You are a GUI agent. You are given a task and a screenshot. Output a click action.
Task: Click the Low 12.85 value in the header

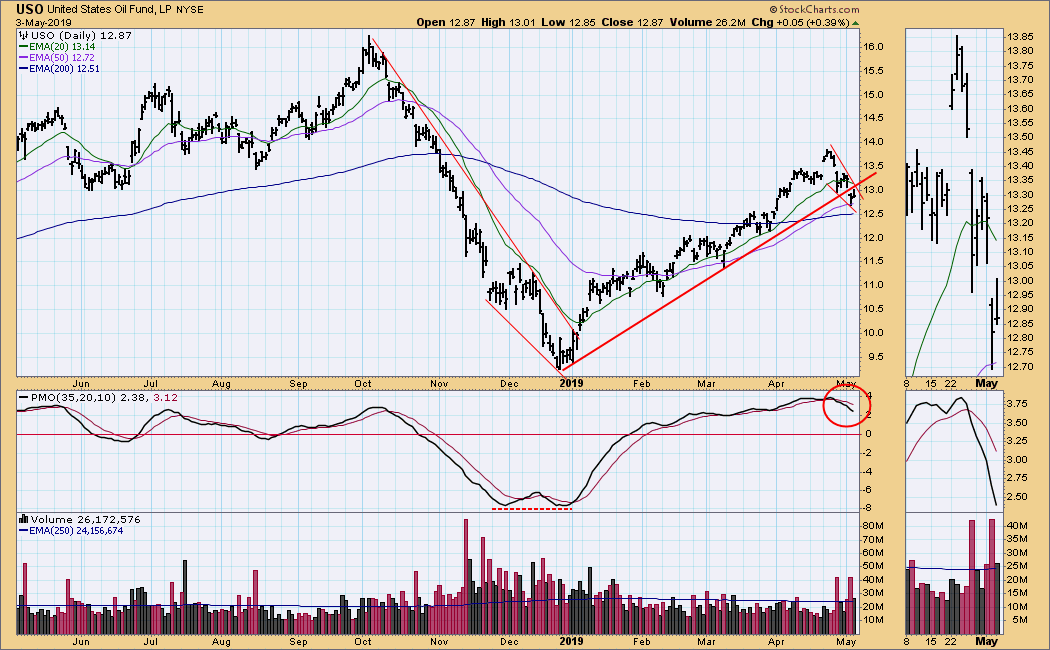tap(568, 22)
